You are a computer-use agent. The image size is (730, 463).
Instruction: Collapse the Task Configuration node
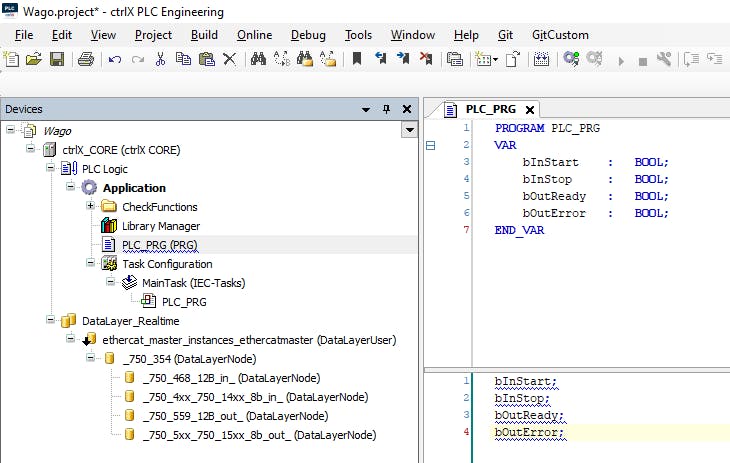pos(90,263)
